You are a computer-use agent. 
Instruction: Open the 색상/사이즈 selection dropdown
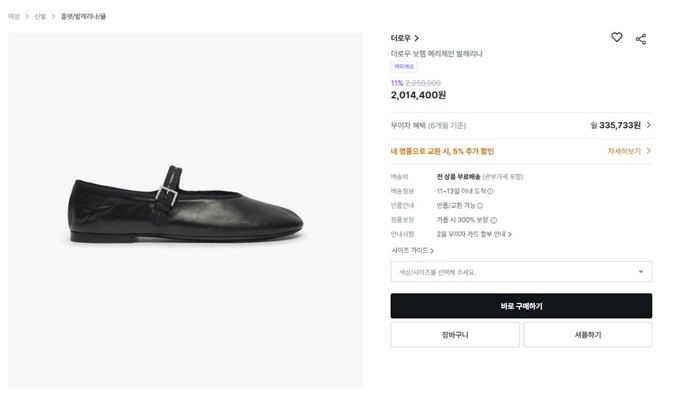point(521,272)
